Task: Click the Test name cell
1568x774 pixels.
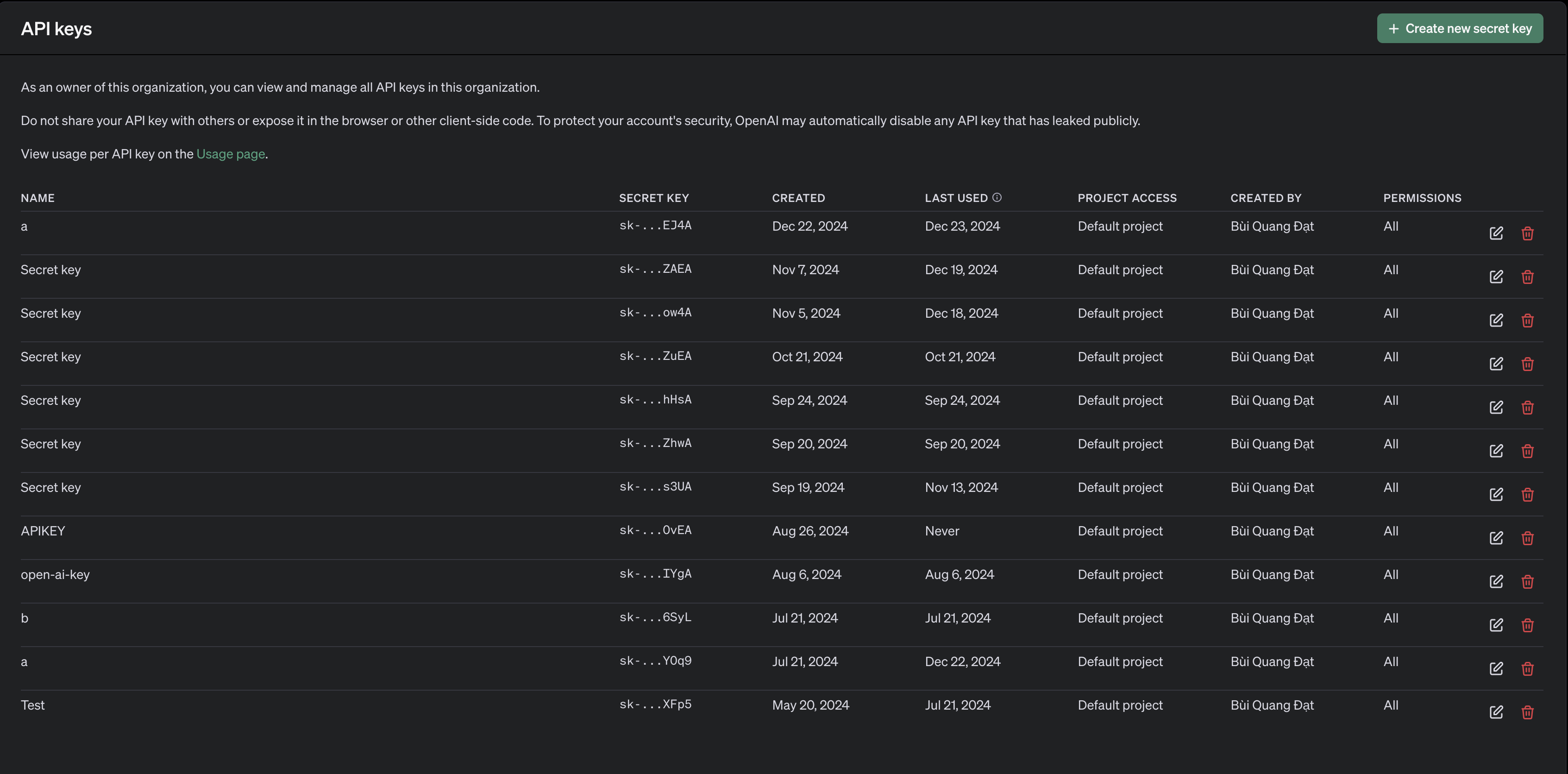Action: click(33, 705)
